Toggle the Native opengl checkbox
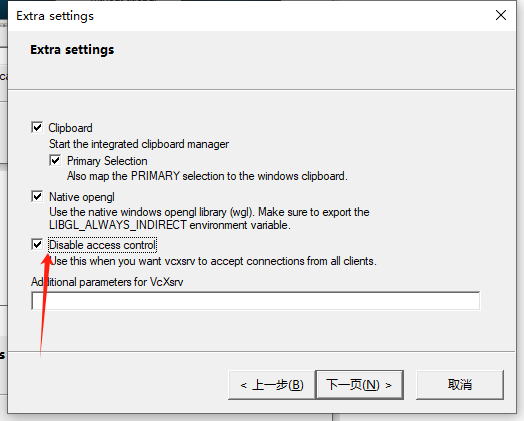Image resolution: width=524 pixels, height=421 pixels. [37, 196]
